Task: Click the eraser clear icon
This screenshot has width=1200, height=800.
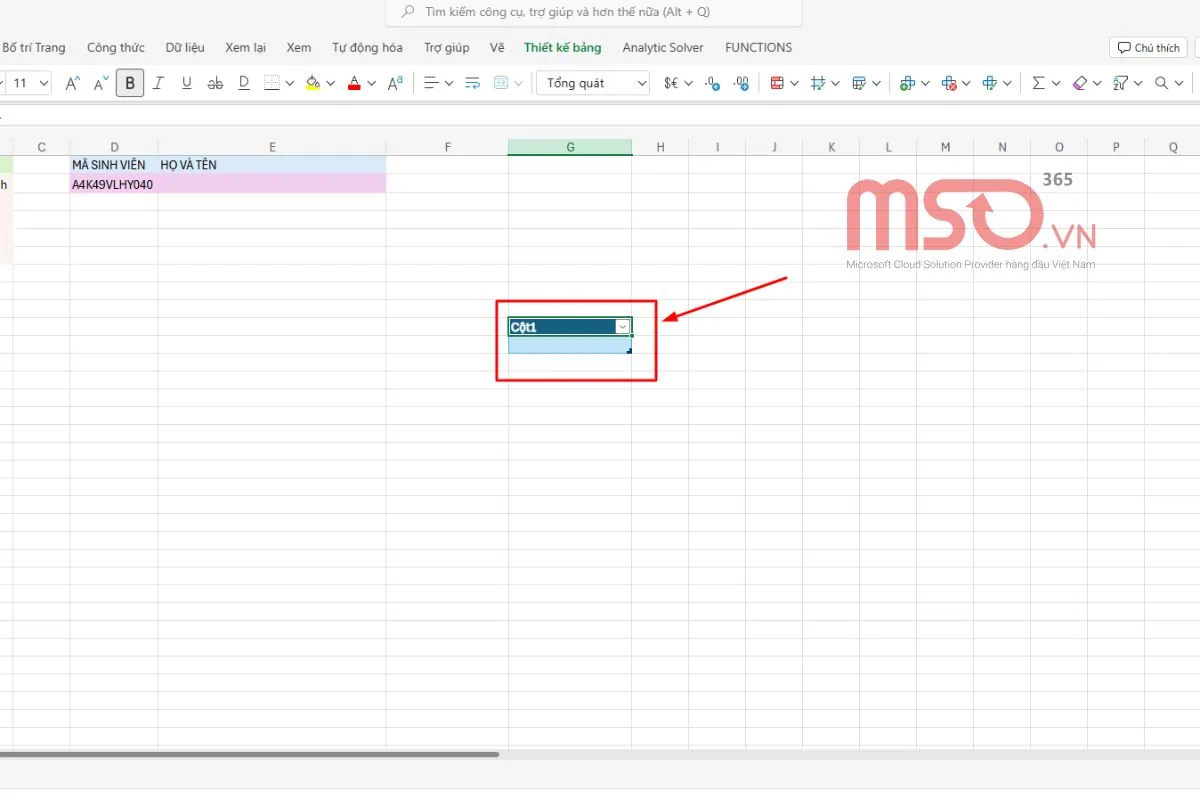Action: coord(1079,83)
